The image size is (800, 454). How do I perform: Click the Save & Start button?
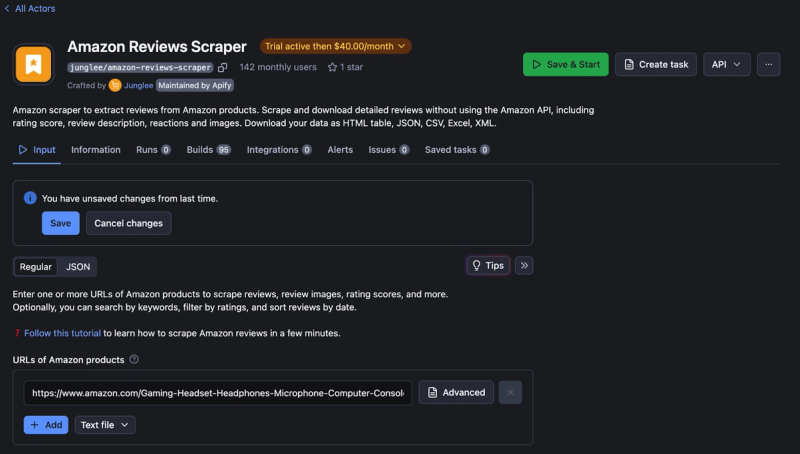pos(565,64)
